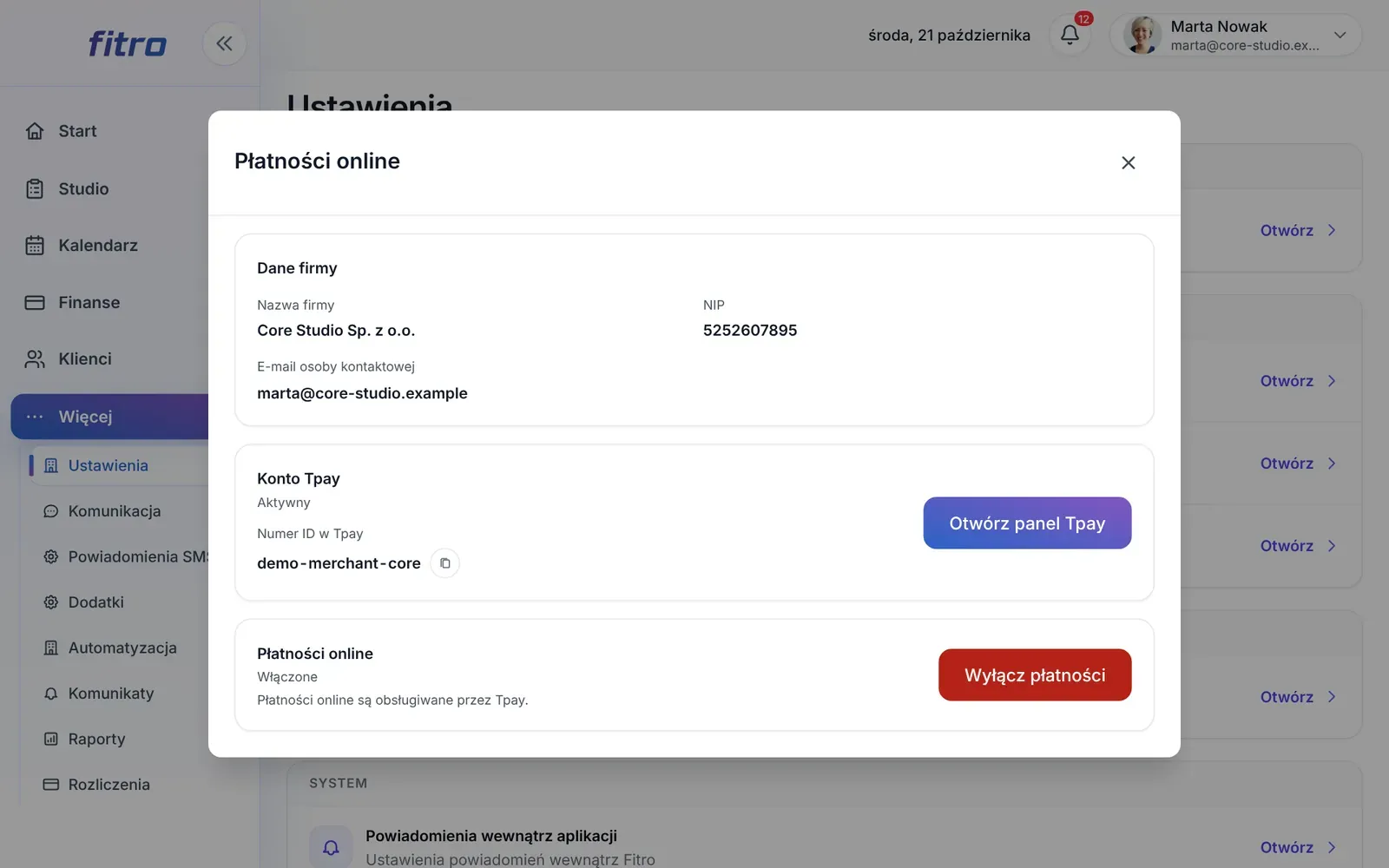Click contact email marta@core-studio.example
The width and height of the screenshot is (1389, 868).
pos(362,393)
